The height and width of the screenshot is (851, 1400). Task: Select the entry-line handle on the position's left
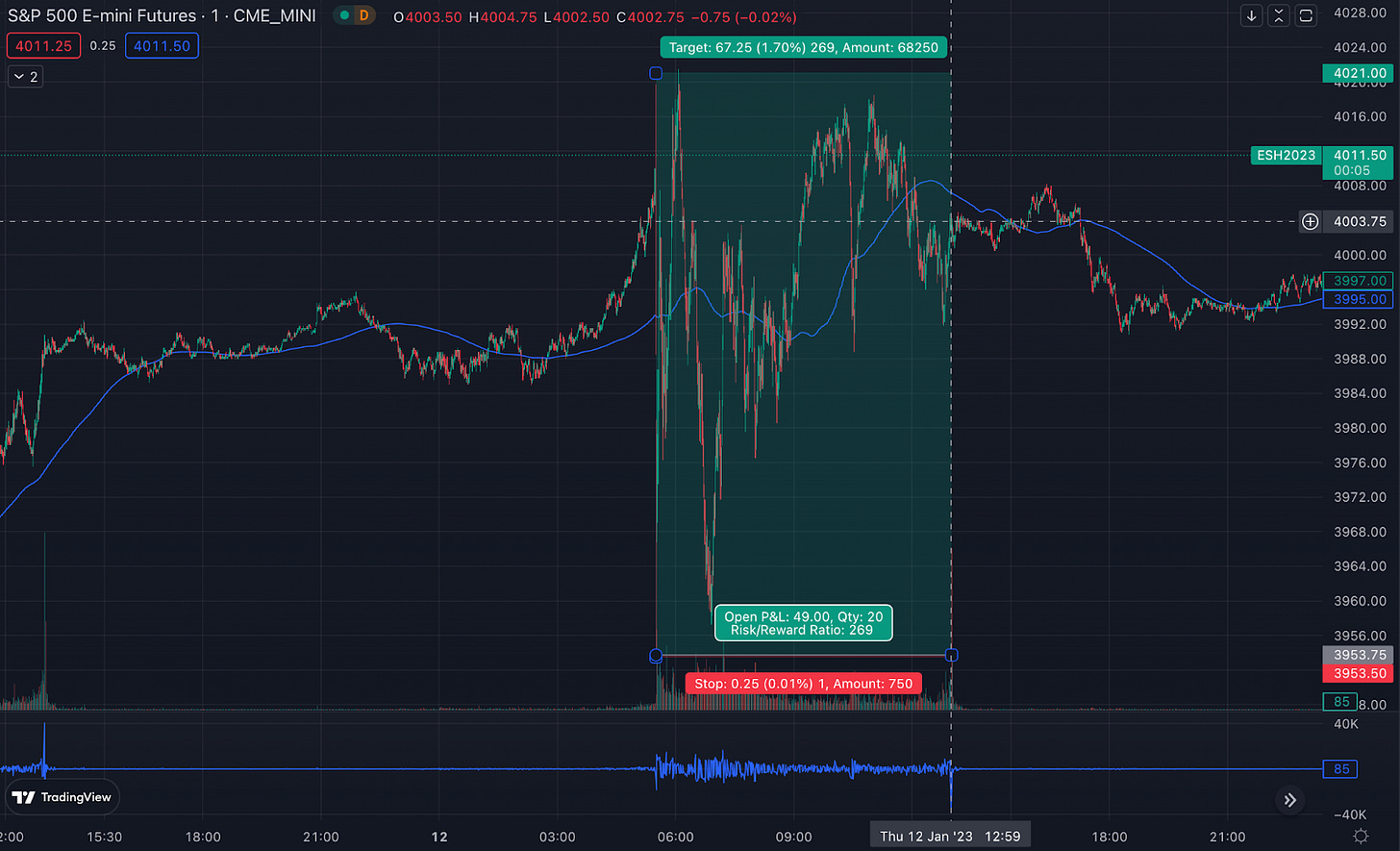pos(656,656)
